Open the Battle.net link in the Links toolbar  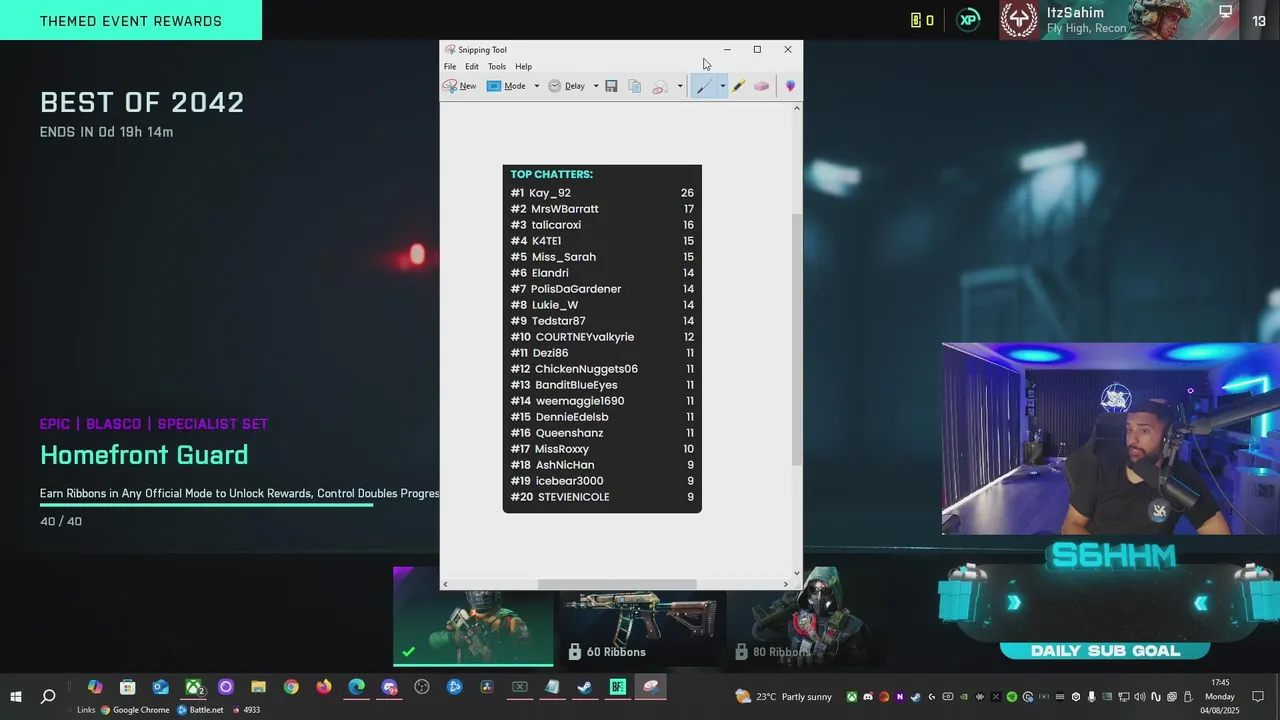199,710
